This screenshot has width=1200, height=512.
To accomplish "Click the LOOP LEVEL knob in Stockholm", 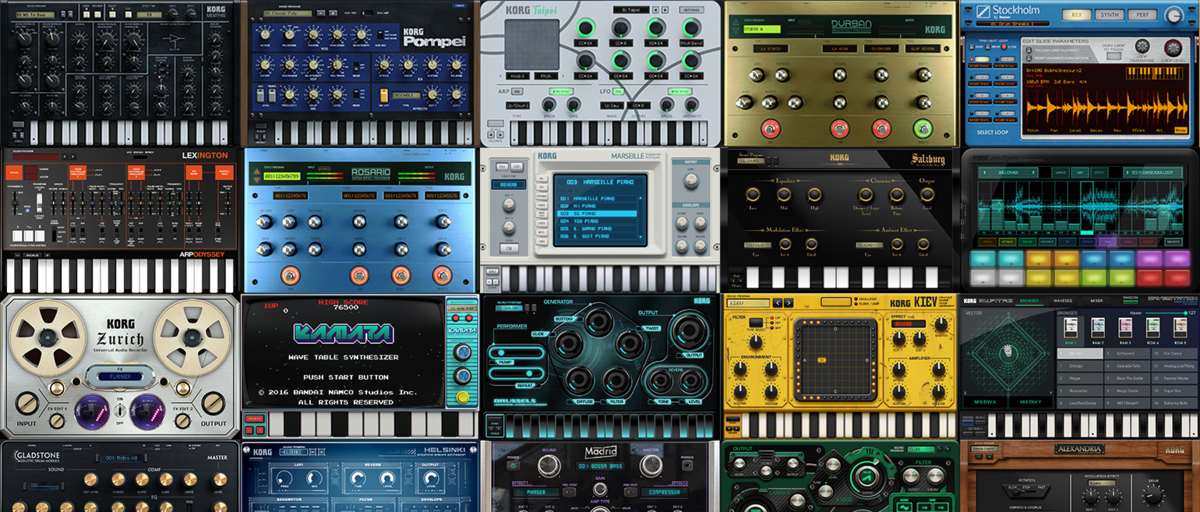I will click(x=1173, y=47).
